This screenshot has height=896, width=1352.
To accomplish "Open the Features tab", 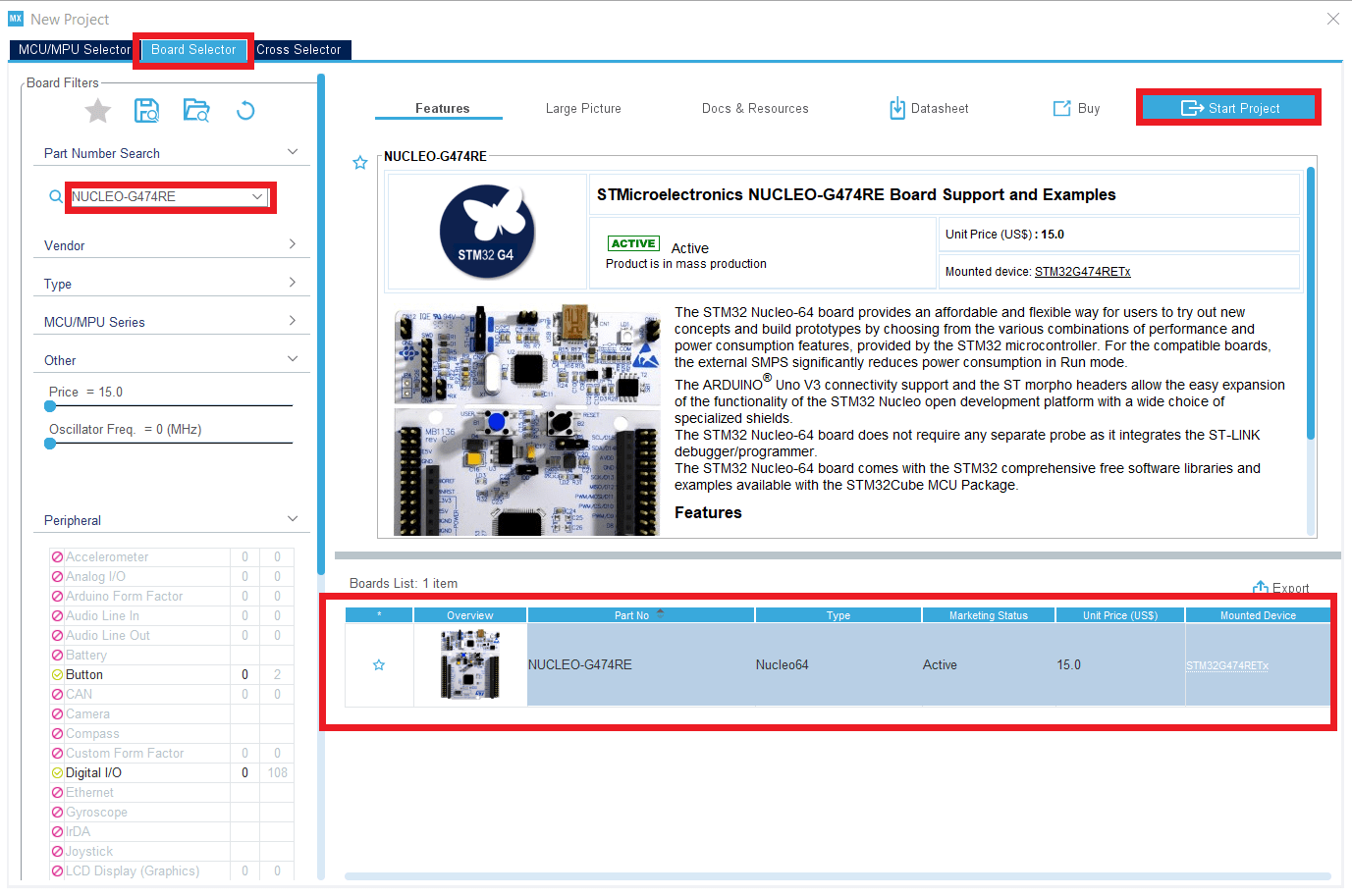I will pos(442,109).
